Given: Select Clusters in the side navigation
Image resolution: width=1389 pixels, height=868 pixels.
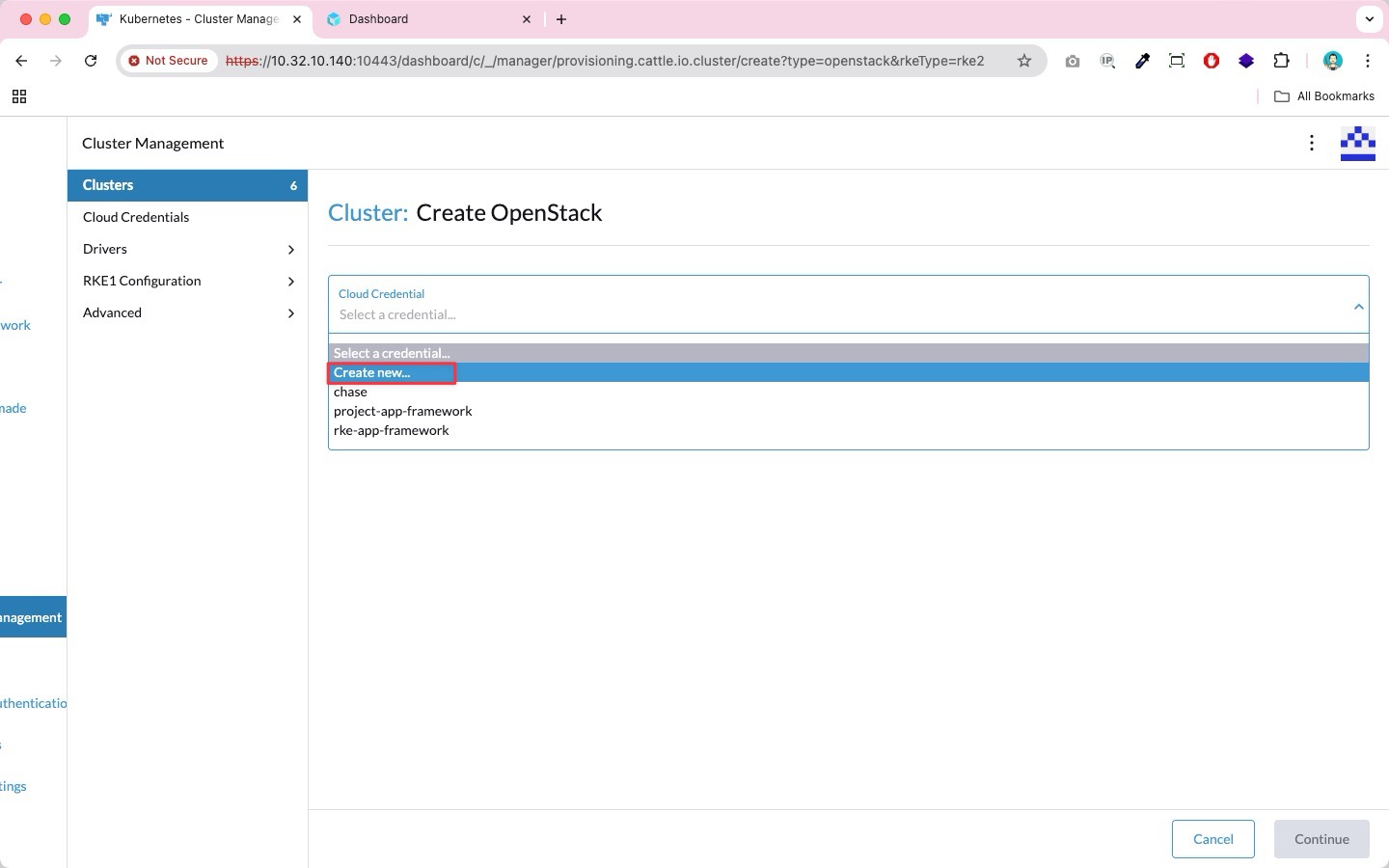Looking at the screenshot, I should (x=187, y=185).
